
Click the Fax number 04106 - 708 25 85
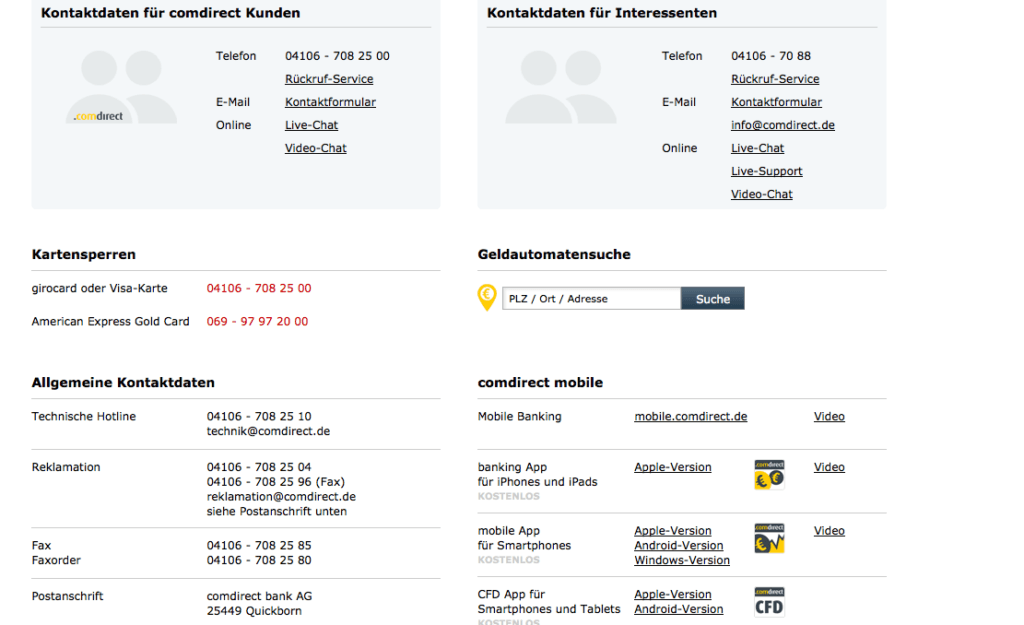[x=259, y=545]
